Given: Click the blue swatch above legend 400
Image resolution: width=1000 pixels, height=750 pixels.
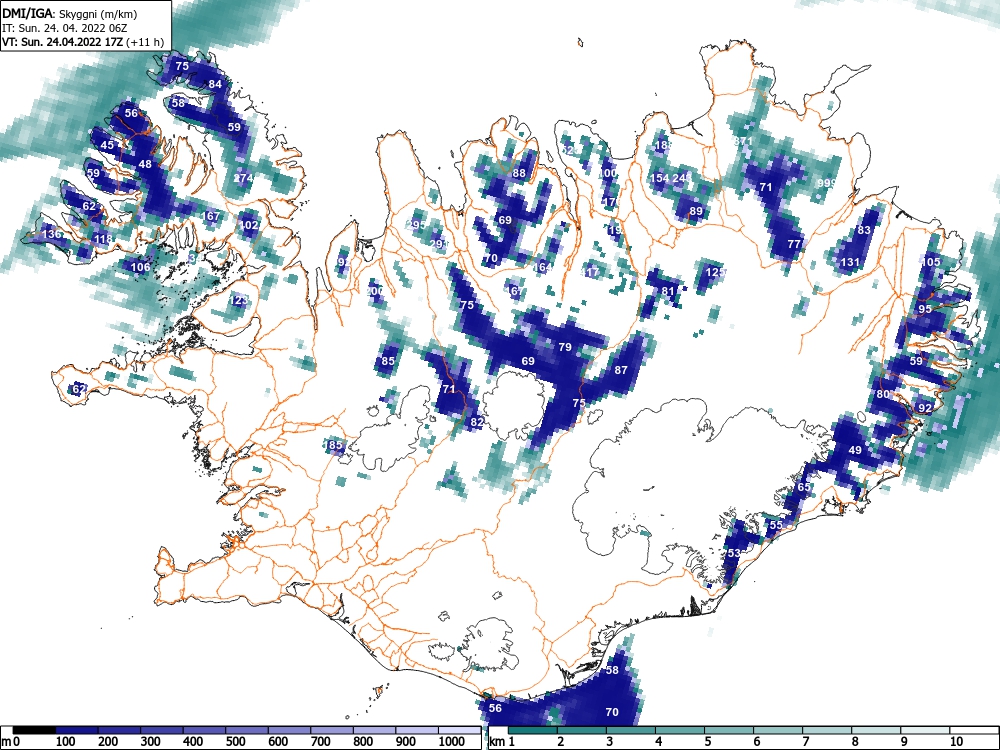Looking at the screenshot, I should click(204, 730).
